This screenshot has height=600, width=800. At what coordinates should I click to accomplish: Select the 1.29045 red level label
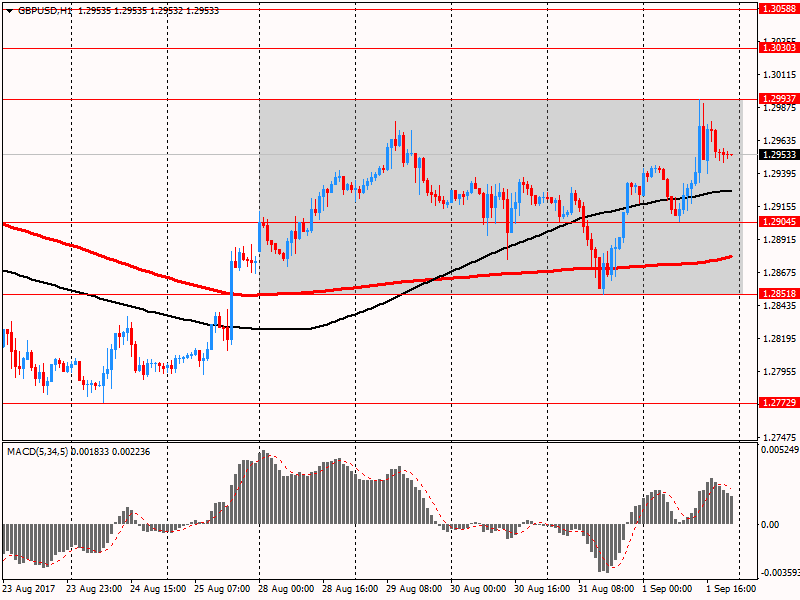click(779, 221)
